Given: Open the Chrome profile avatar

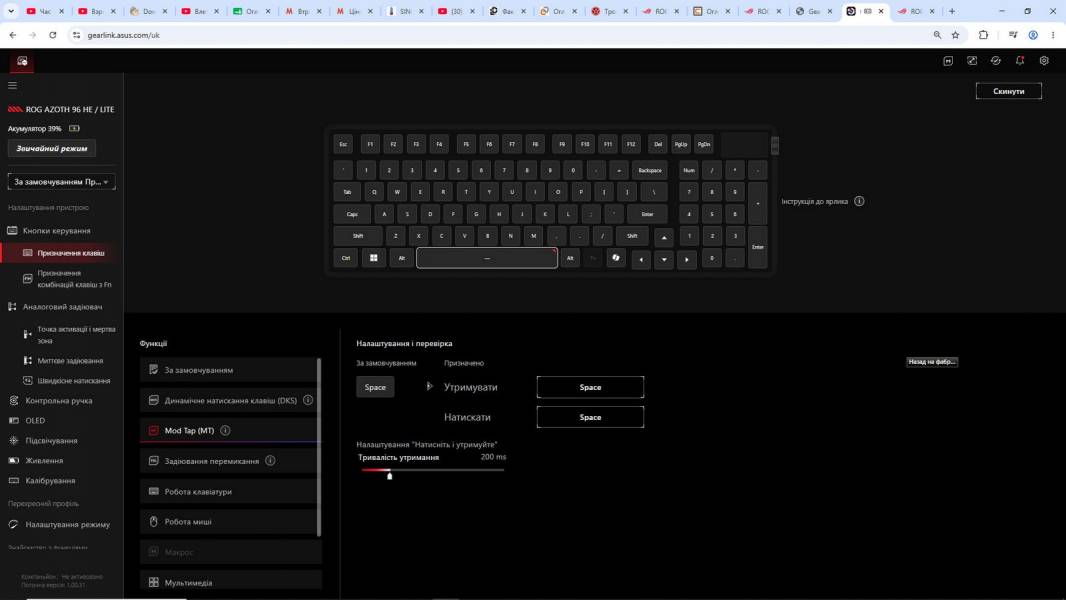Looking at the screenshot, I should click(x=1033, y=35).
